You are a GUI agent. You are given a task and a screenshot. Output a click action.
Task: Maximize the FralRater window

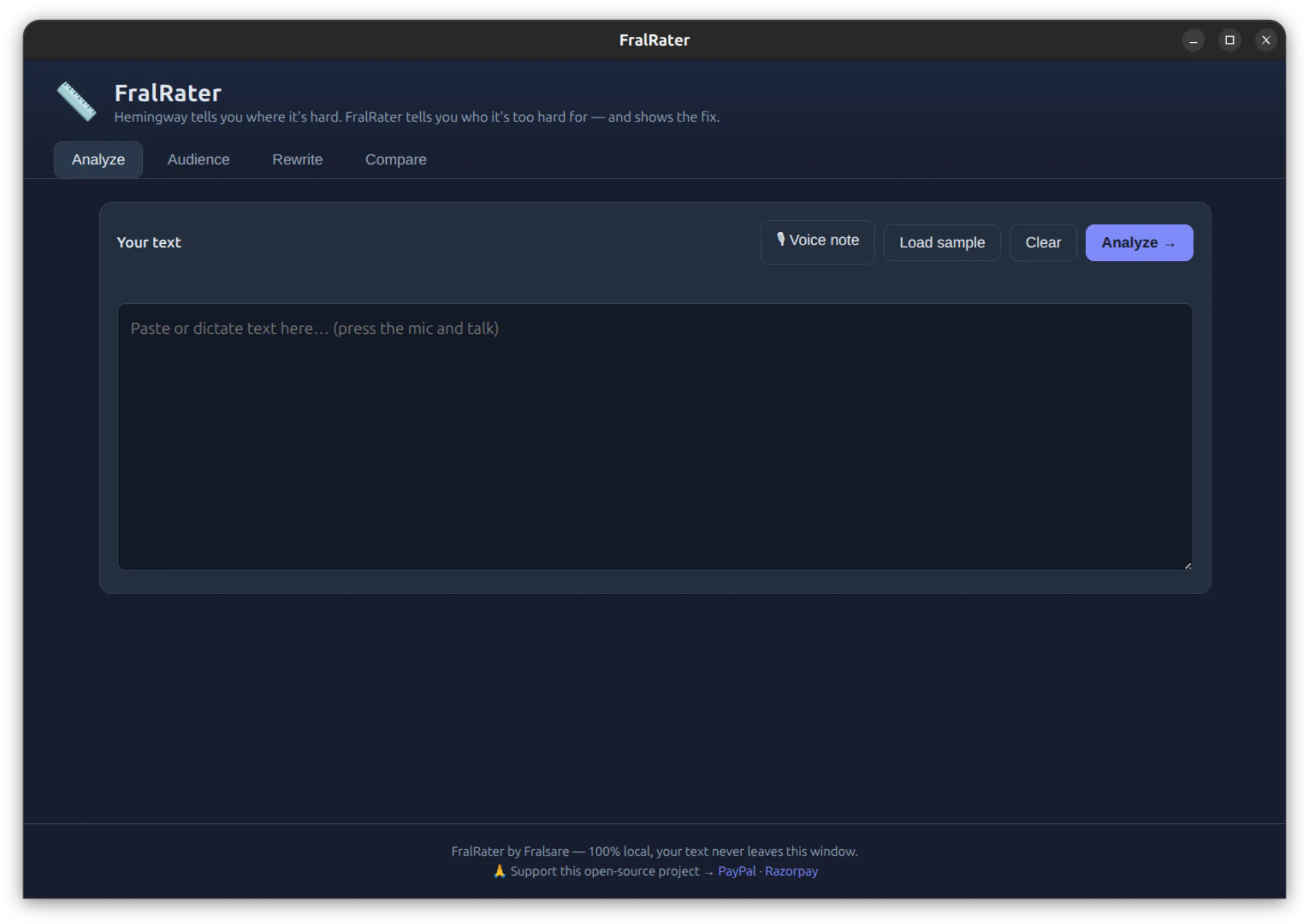click(x=1229, y=41)
